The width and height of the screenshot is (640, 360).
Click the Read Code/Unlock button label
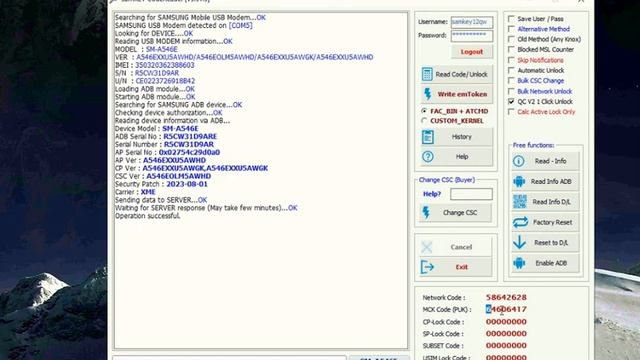point(461,74)
